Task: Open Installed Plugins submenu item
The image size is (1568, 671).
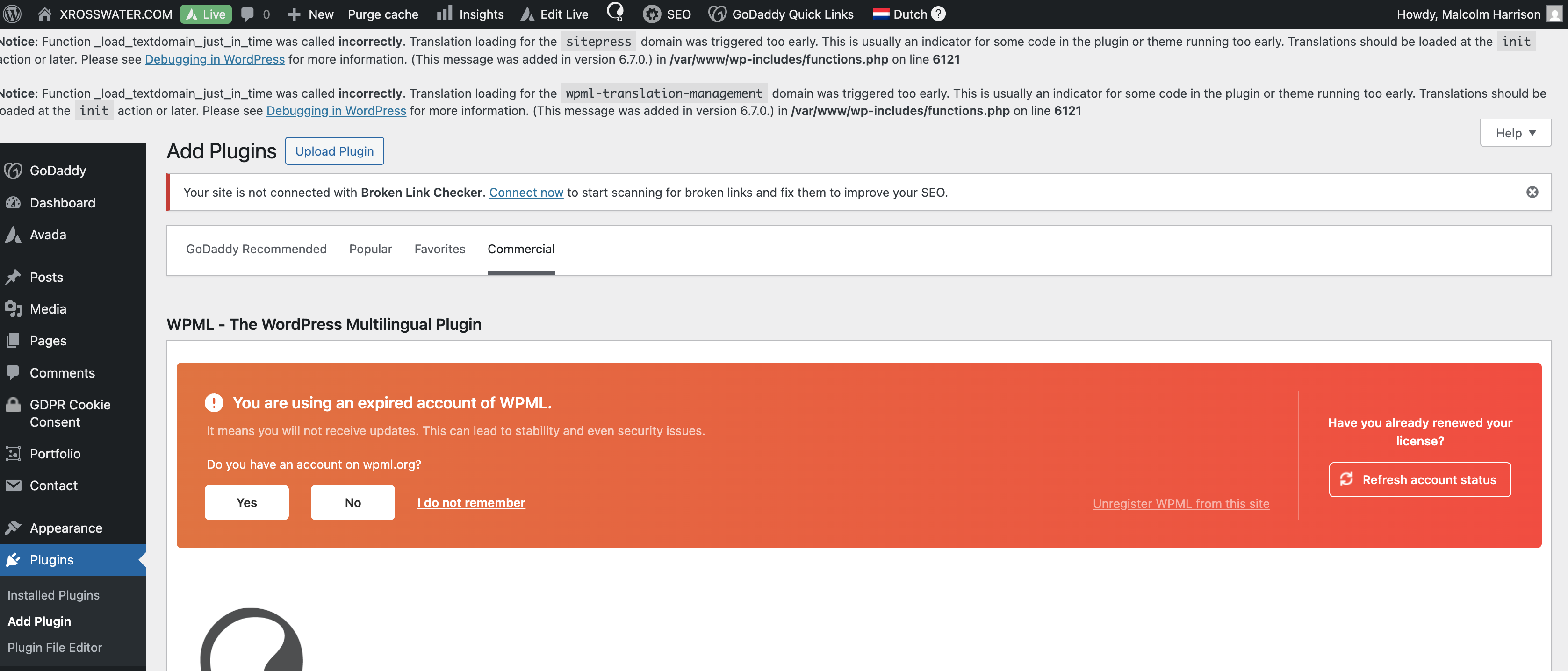Action: [x=54, y=595]
